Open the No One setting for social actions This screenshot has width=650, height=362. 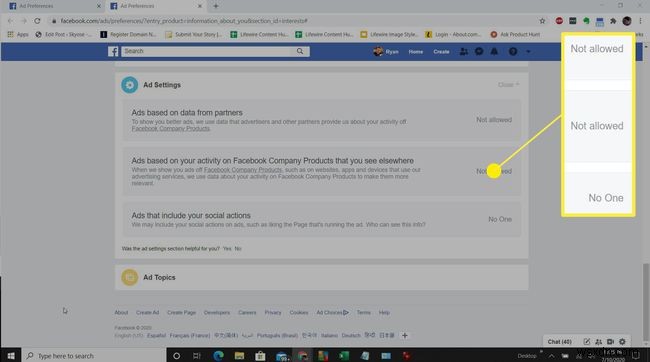click(x=500, y=219)
